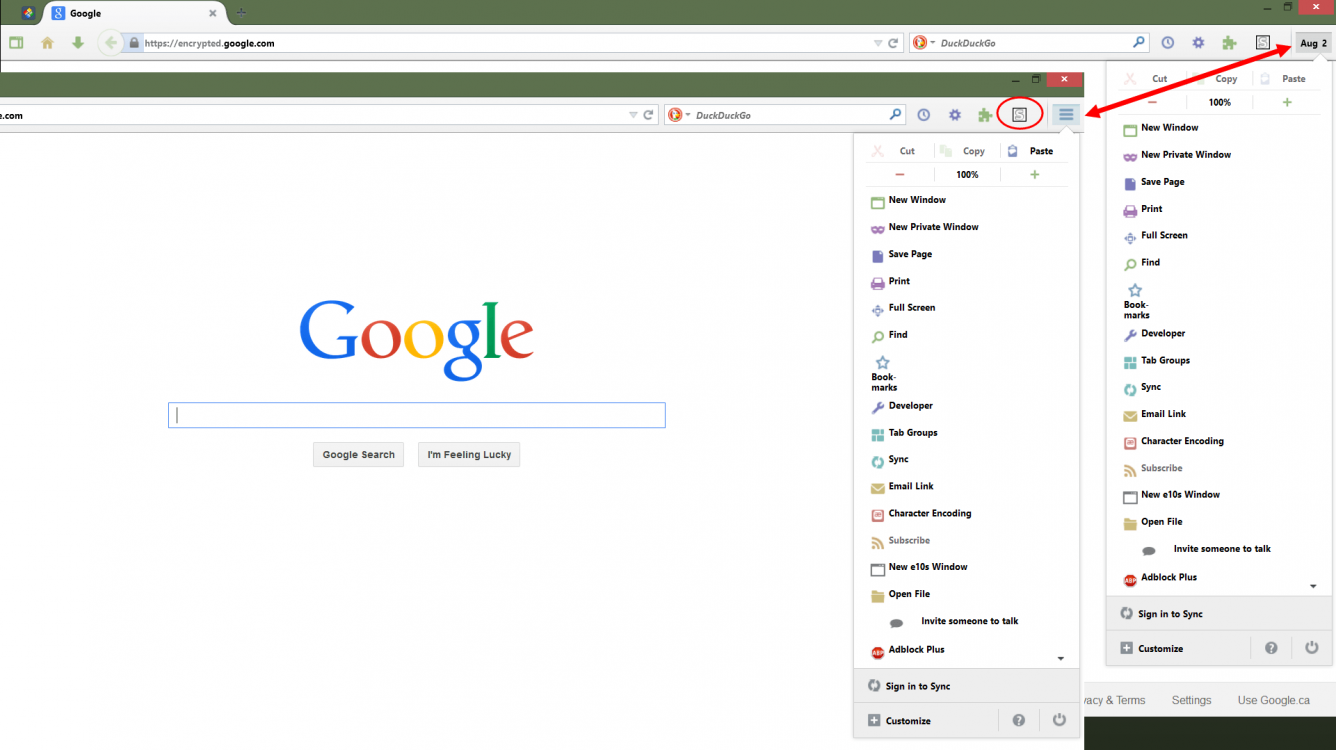Click the S add-on icon in back window toolbar
Image resolution: width=1336 pixels, height=750 pixels.
tap(1263, 43)
